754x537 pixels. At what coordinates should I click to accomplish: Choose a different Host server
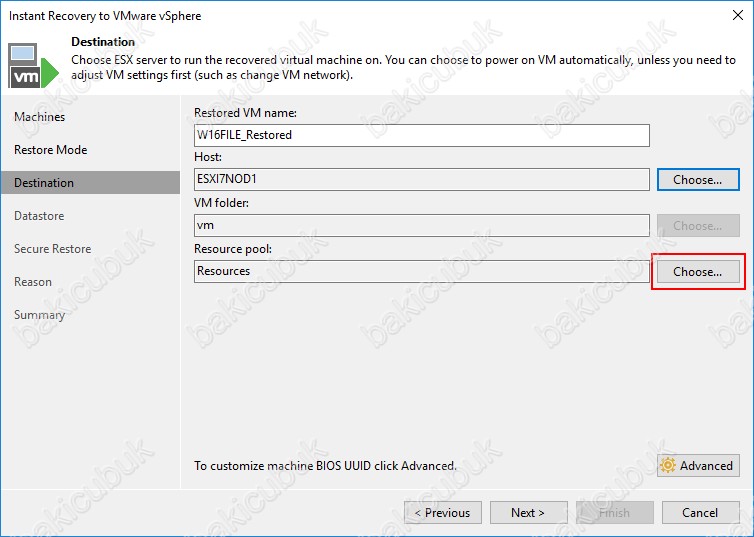point(697,180)
